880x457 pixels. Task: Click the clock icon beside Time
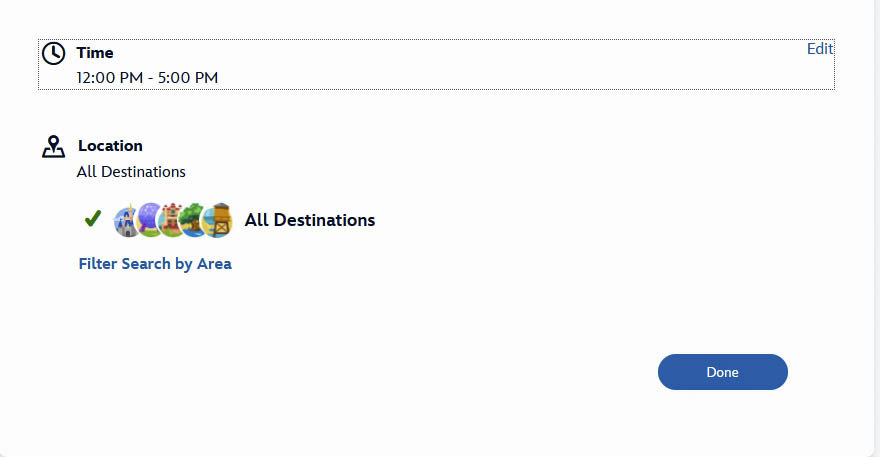pyautogui.click(x=53, y=54)
